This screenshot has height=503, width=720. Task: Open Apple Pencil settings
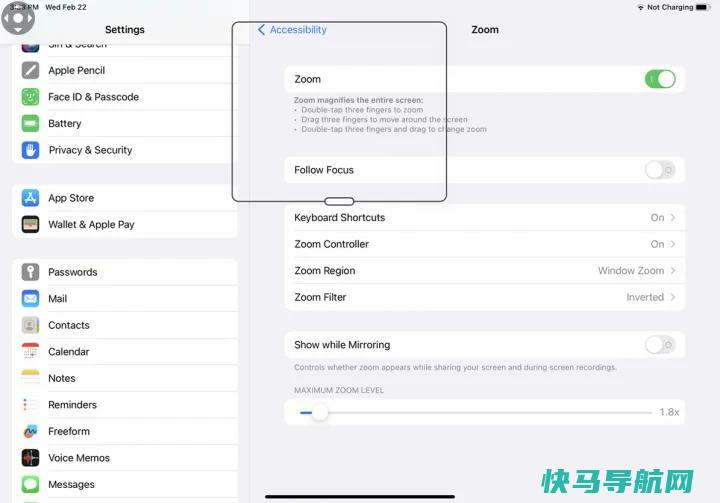coord(125,70)
